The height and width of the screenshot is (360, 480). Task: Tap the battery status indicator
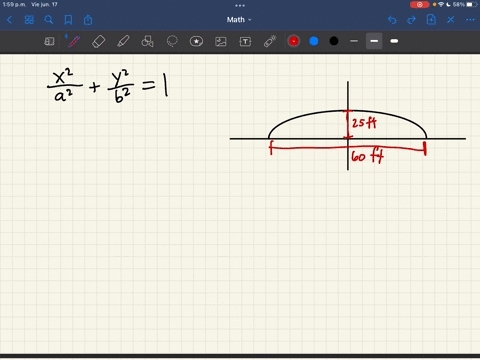coord(472,4)
